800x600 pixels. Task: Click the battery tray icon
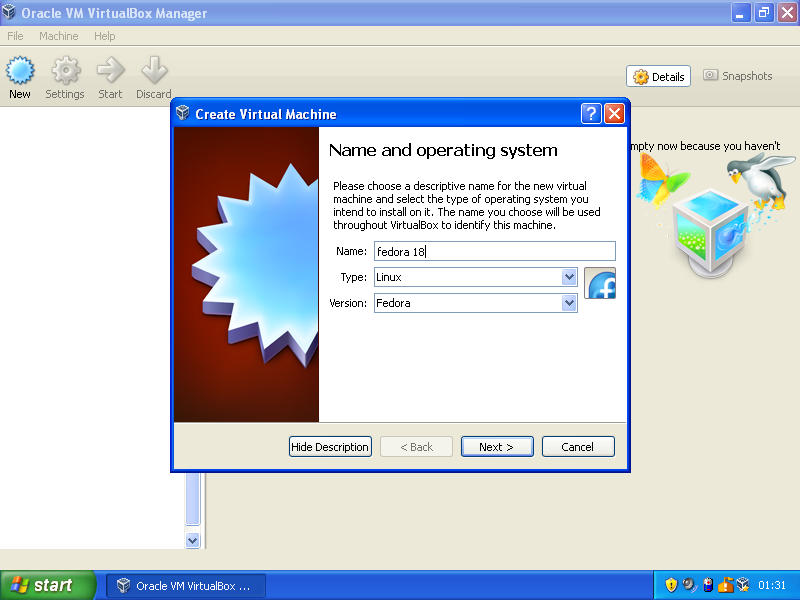click(708, 585)
